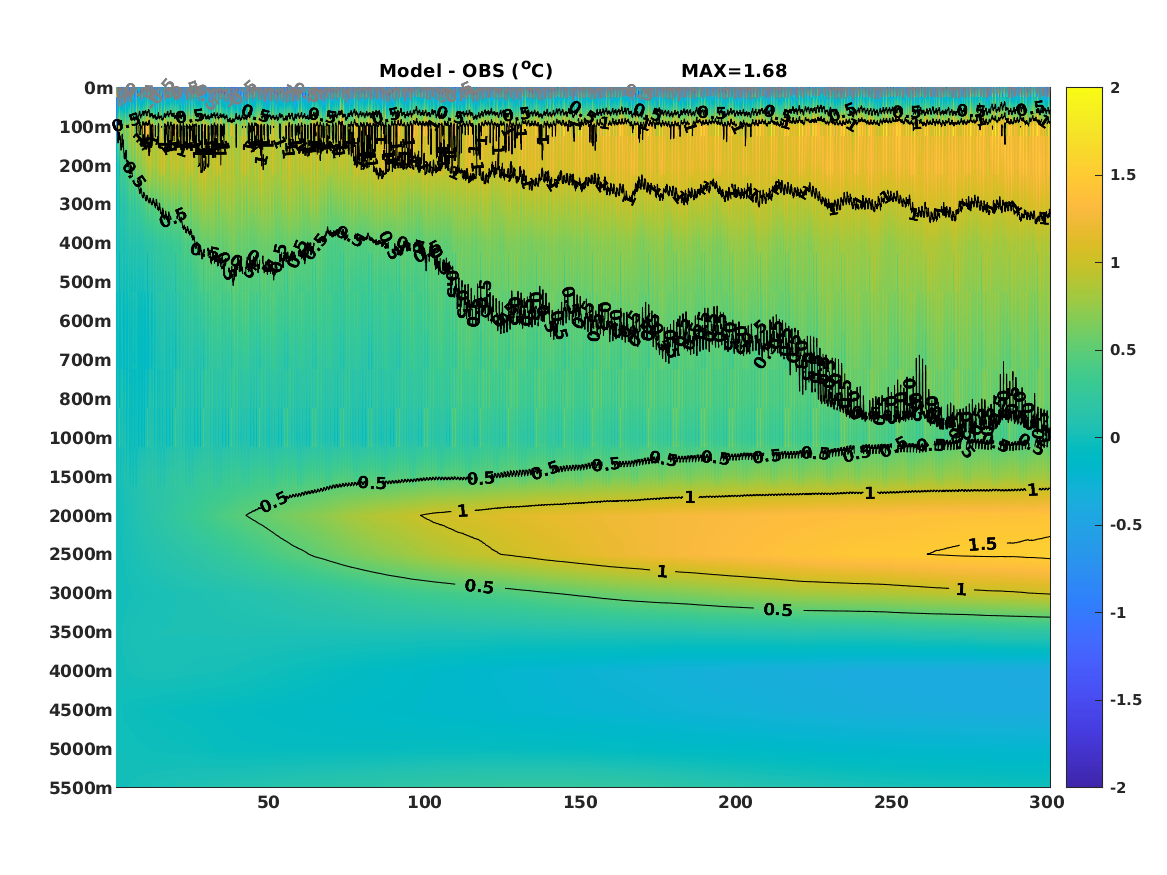This screenshot has height=875, width=1167.
Task: Click the colorbar tick label '-1'
Action: pos(1118,612)
